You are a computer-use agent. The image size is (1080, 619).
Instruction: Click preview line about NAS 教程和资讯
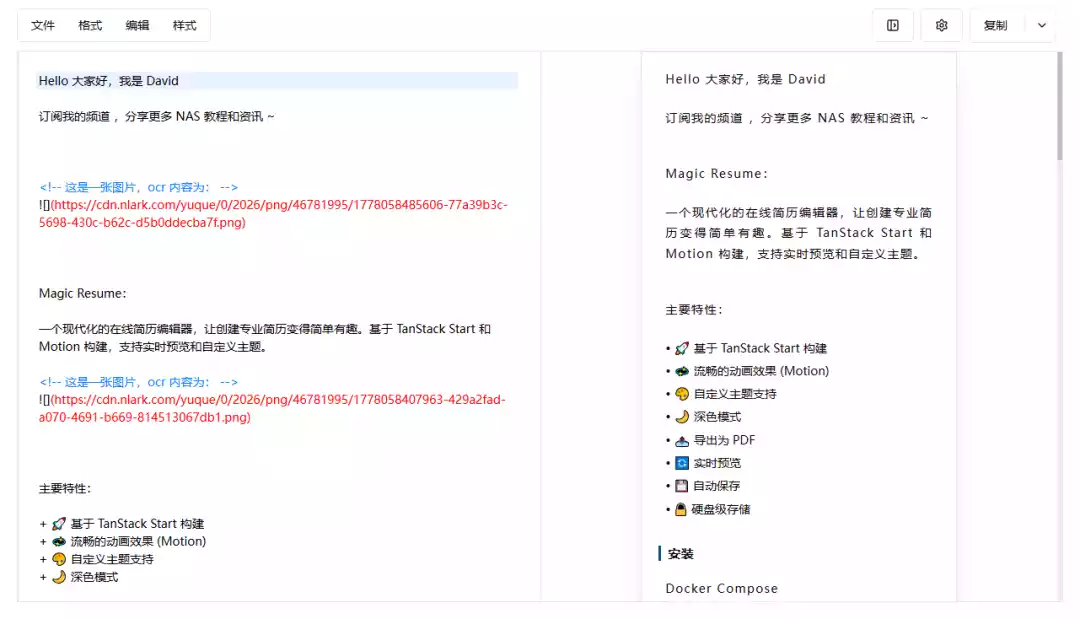797,118
